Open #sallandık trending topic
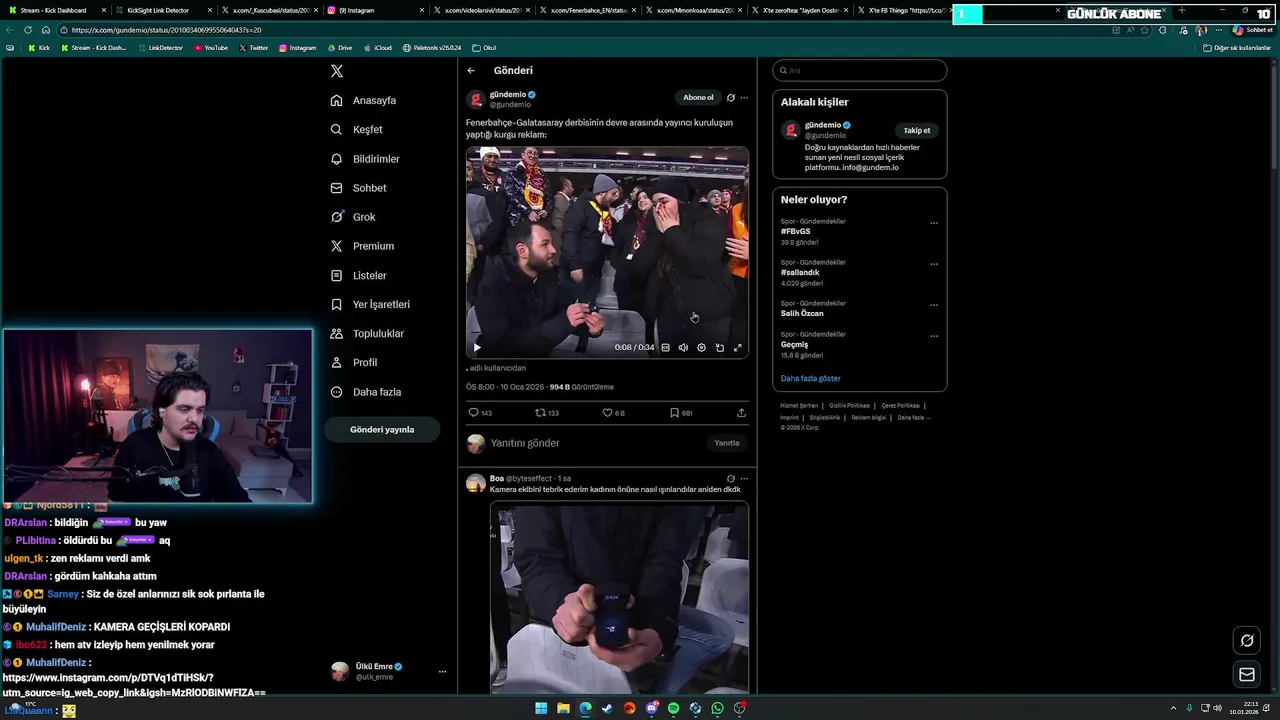Viewport: 1280px width, 720px height. pos(800,272)
